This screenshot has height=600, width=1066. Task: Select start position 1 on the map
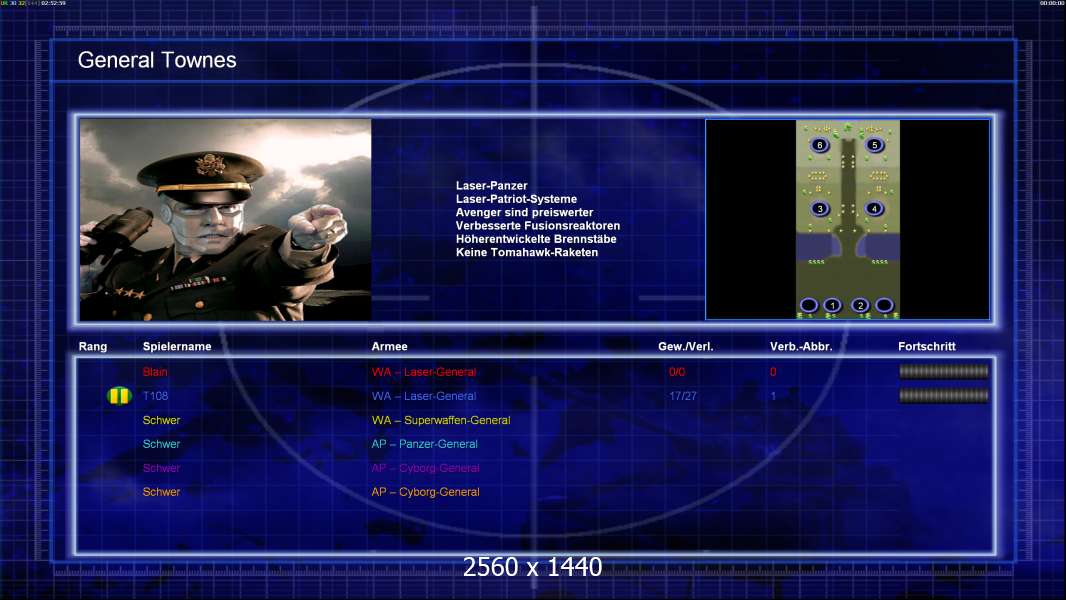click(832, 305)
